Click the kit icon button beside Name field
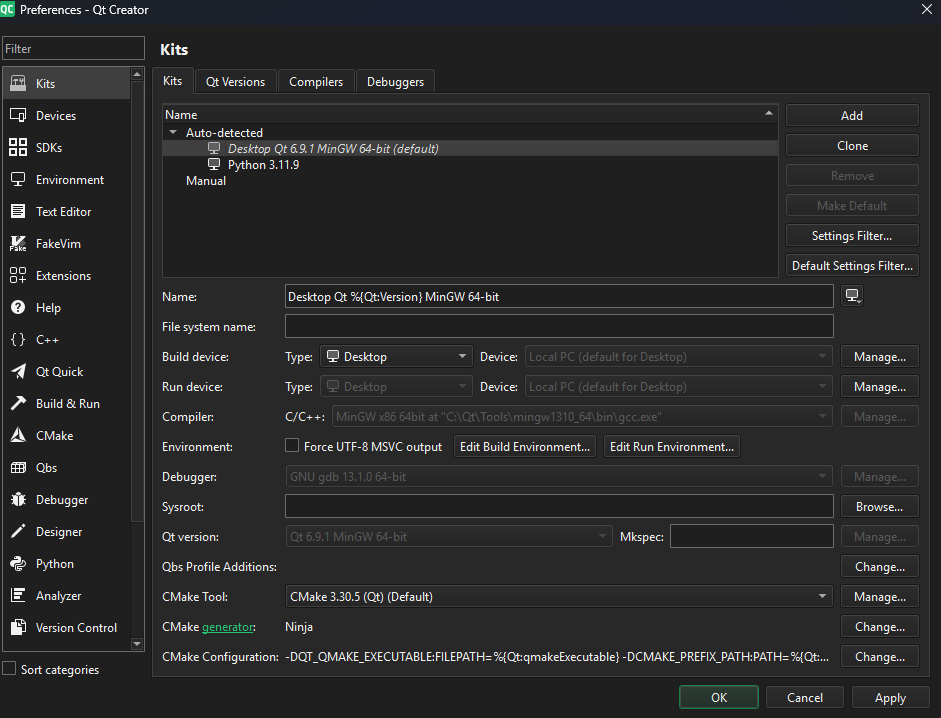 tap(852, 296)
